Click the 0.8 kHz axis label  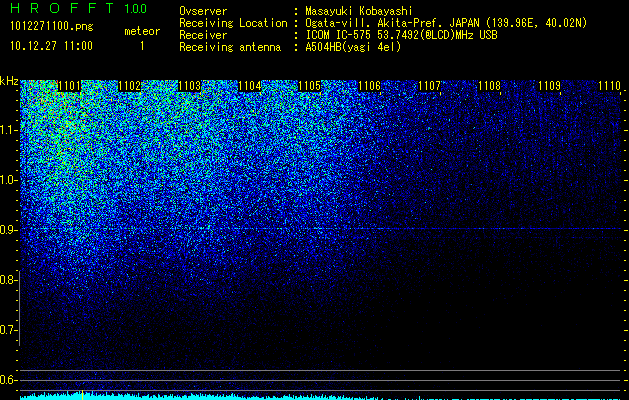coord(8,280)
